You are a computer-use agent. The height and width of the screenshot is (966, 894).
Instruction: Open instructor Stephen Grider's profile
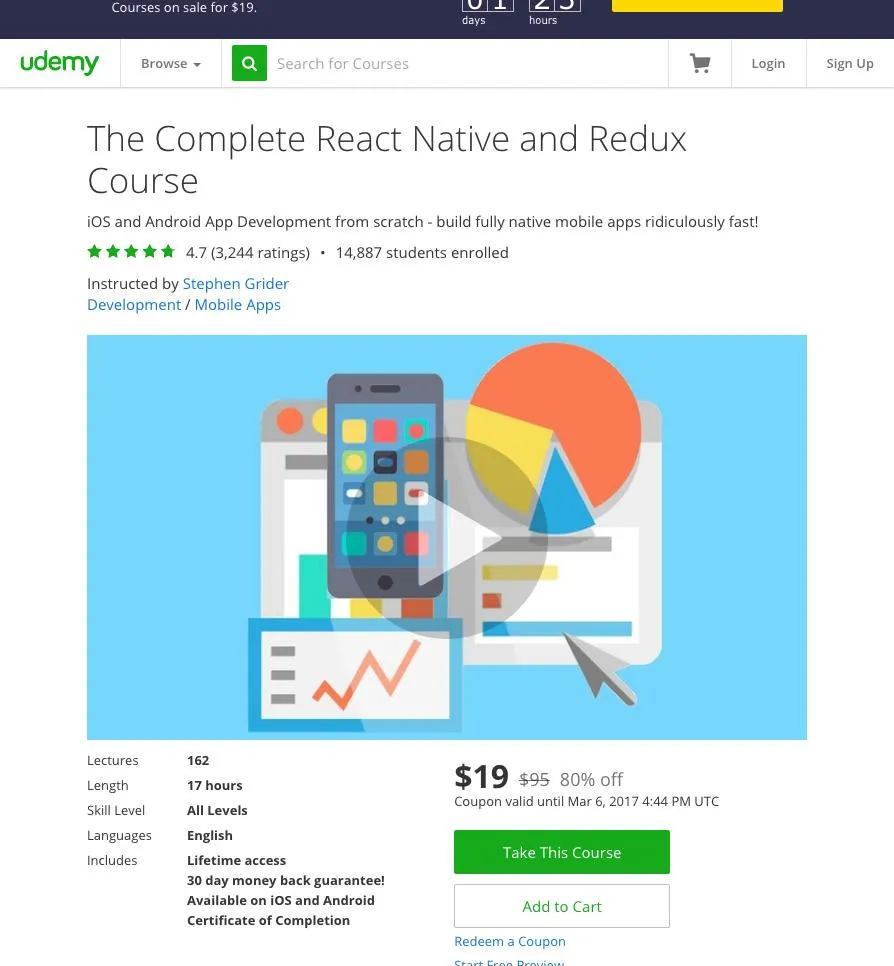tap(235, 283)
